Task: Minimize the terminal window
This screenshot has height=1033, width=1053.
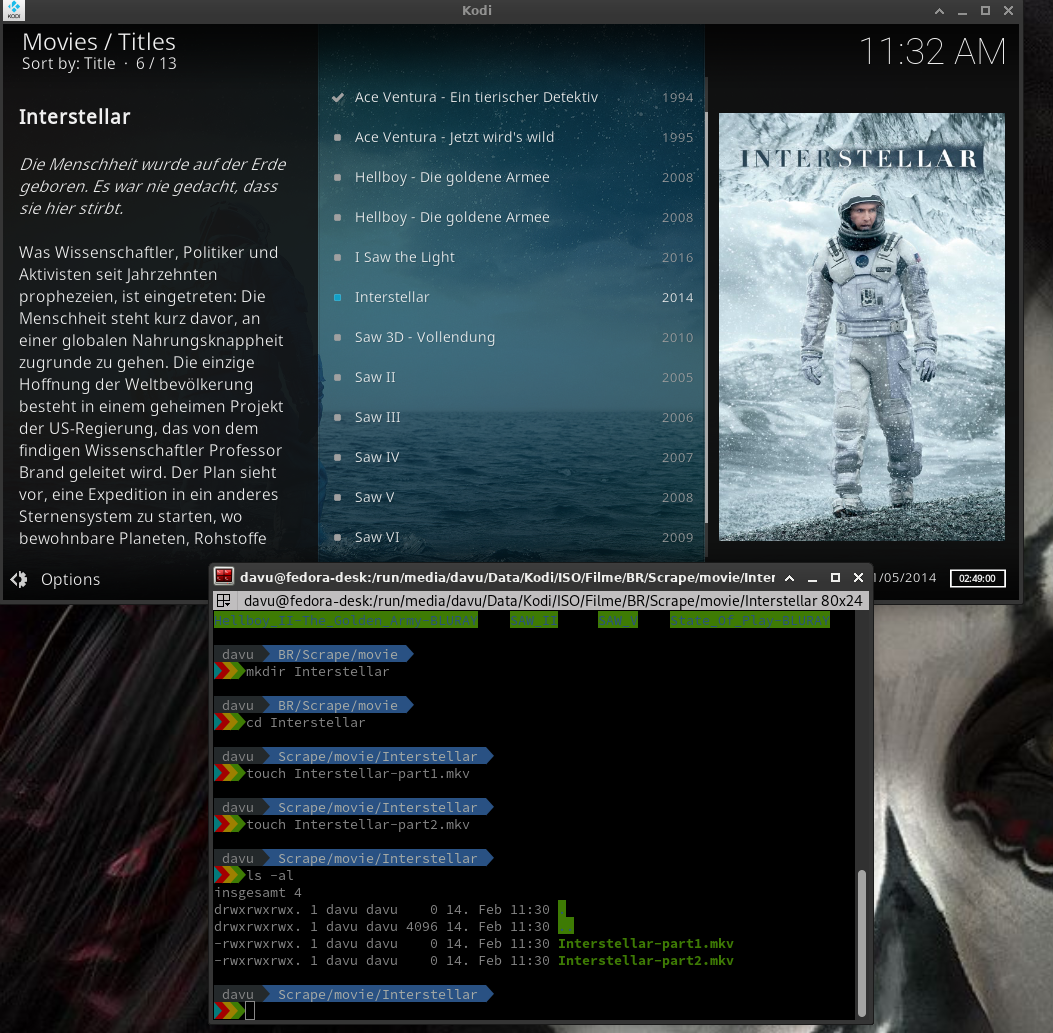Action: point(813,578)
